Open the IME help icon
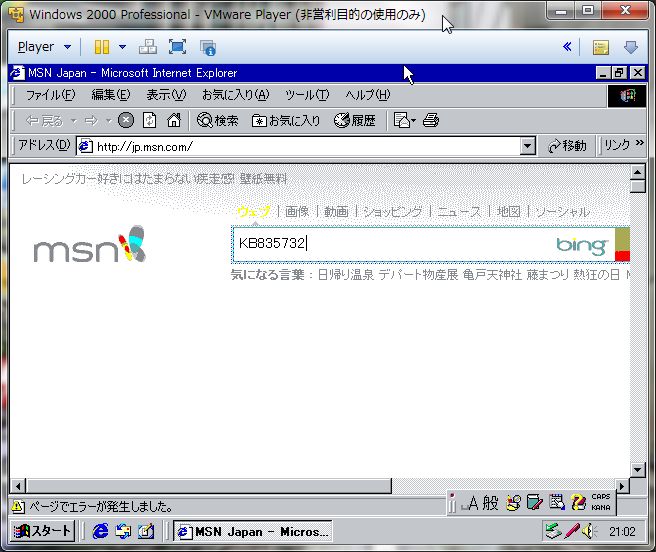 click(579, 502)
